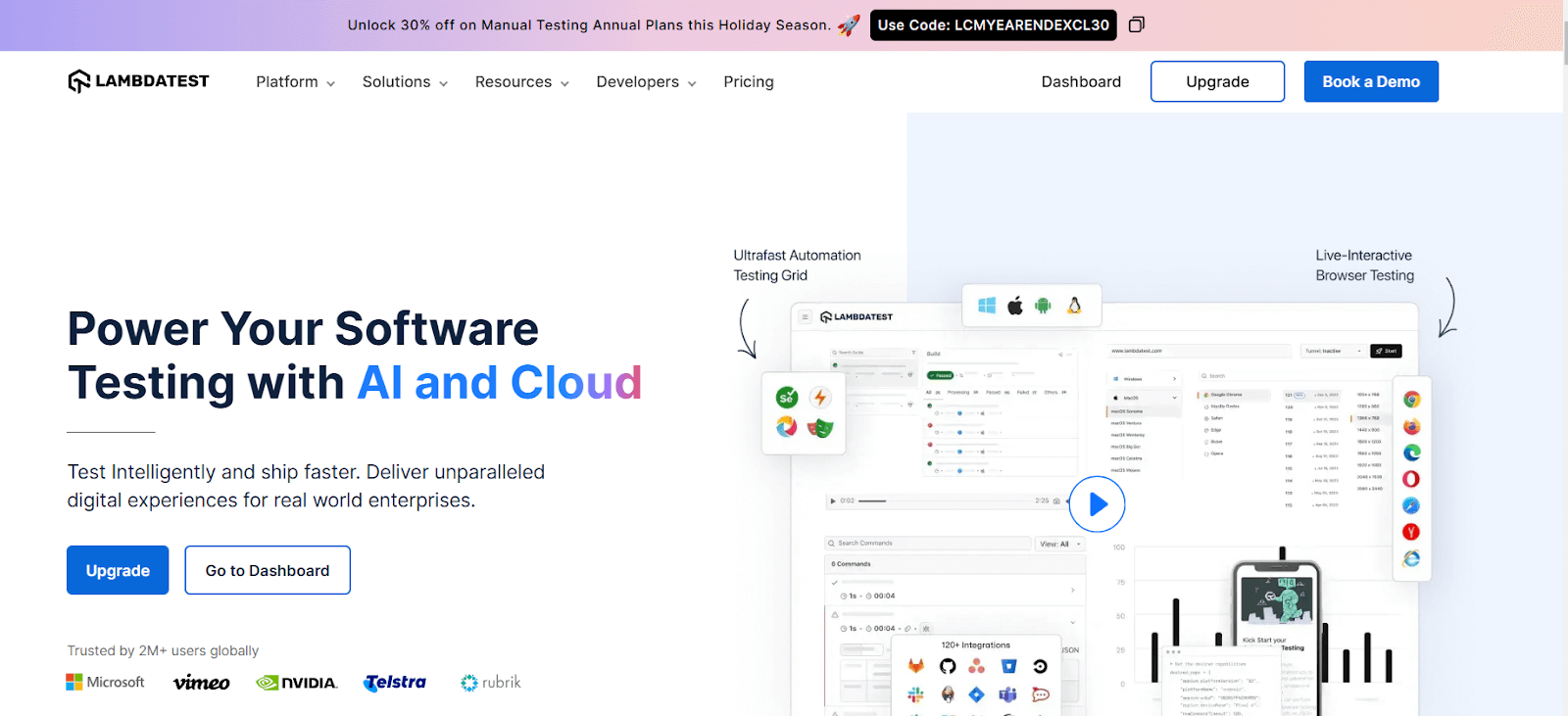This screenshot has width=1568, height=716.
Task: Click the Jira diamond icon
Action: click(x=977, y=694)
